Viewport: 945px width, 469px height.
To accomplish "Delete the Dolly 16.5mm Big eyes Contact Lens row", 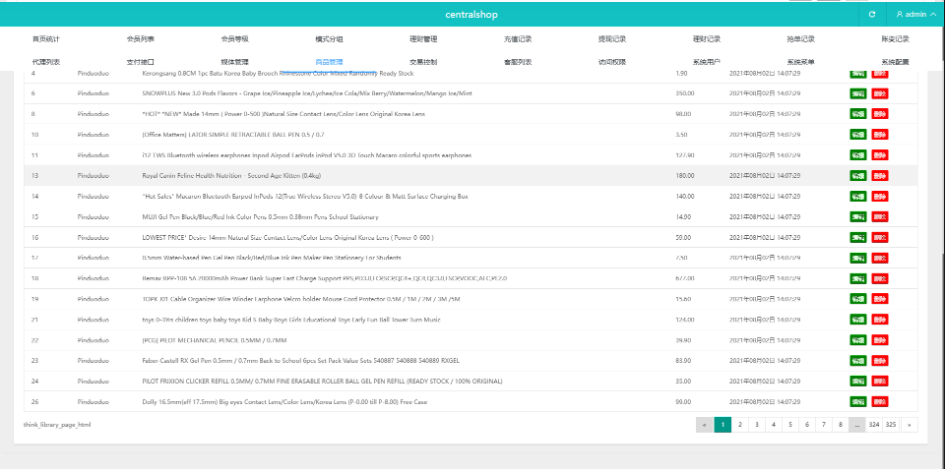I will [880, 401].
